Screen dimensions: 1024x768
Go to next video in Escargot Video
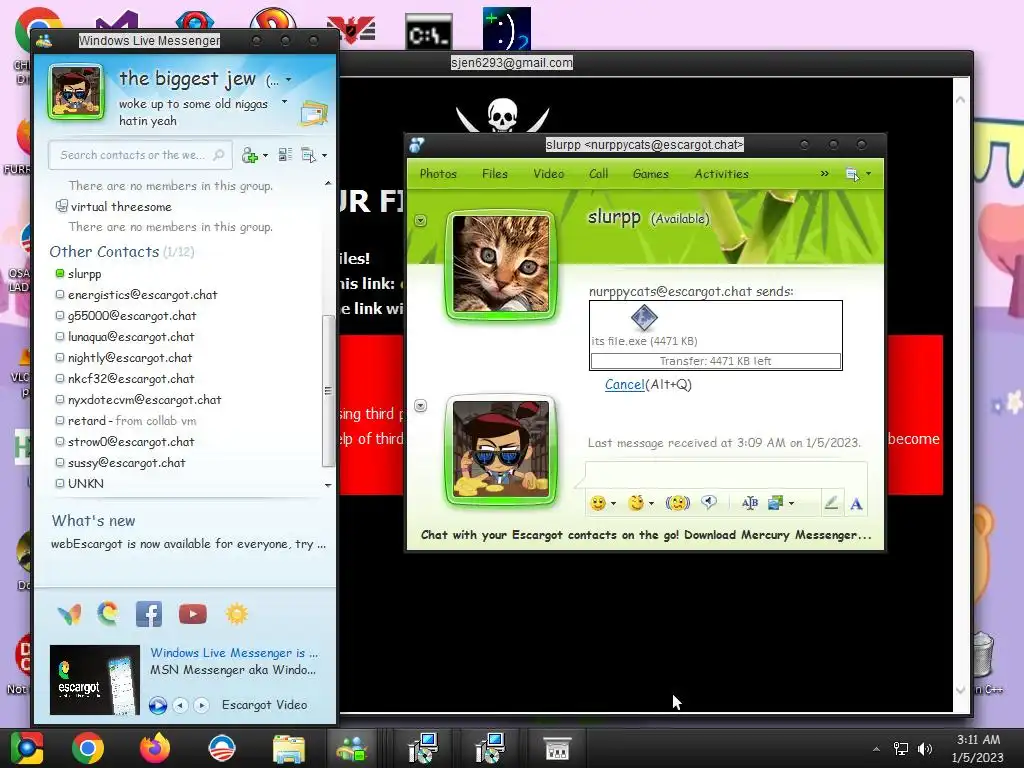tap(202, 705)
